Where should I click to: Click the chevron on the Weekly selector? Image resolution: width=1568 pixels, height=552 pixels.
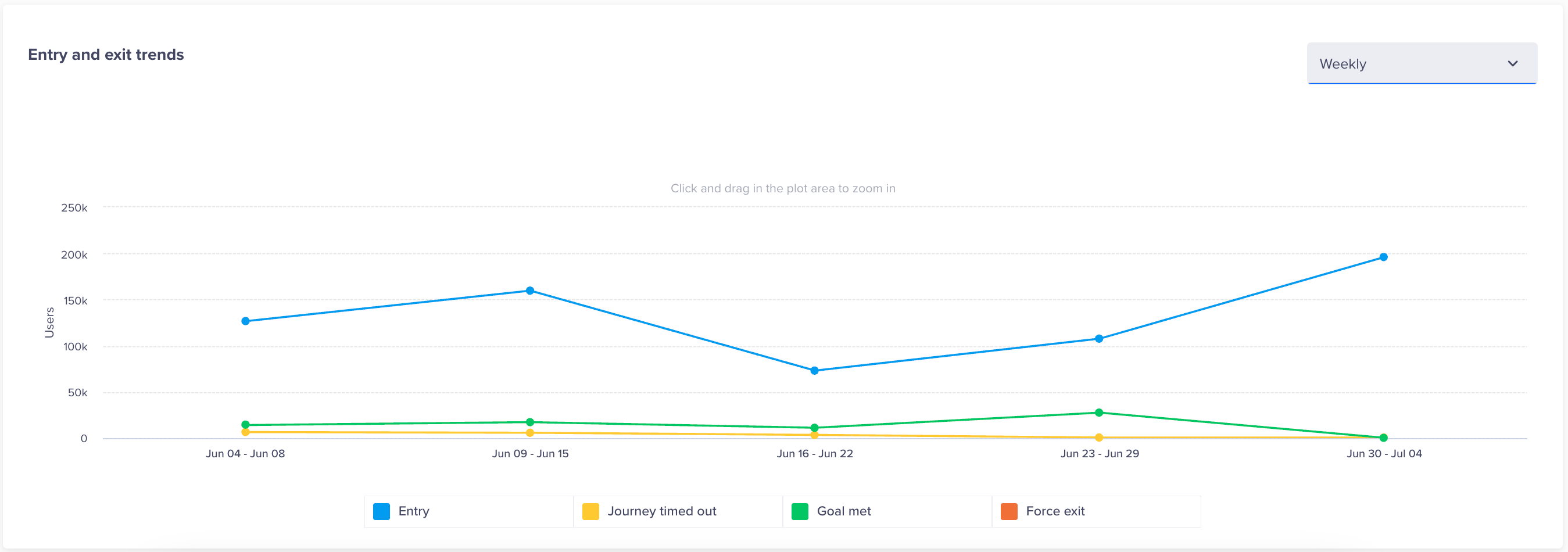(1513, 63)
